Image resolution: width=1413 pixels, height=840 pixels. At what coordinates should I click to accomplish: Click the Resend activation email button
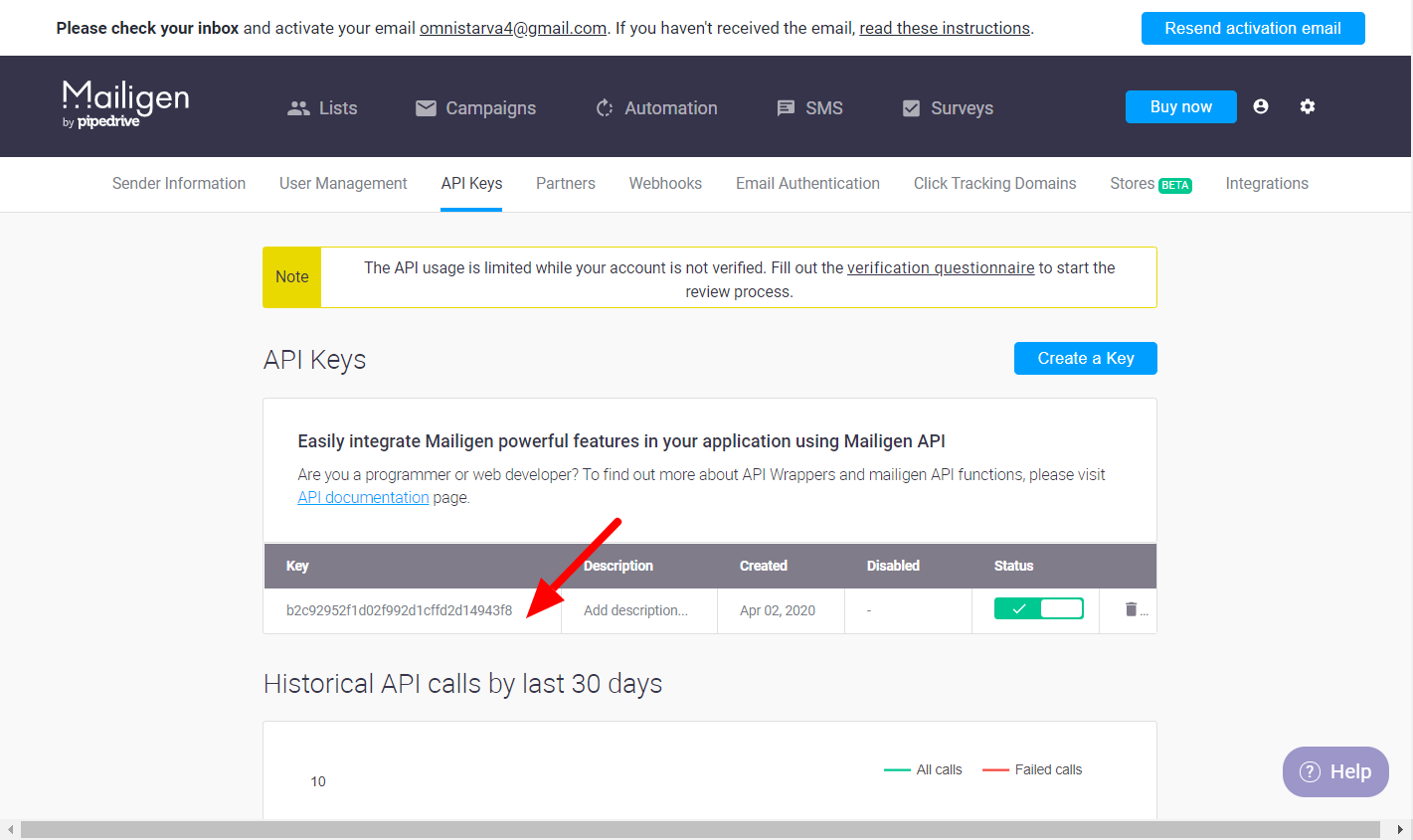point(1253,28)
